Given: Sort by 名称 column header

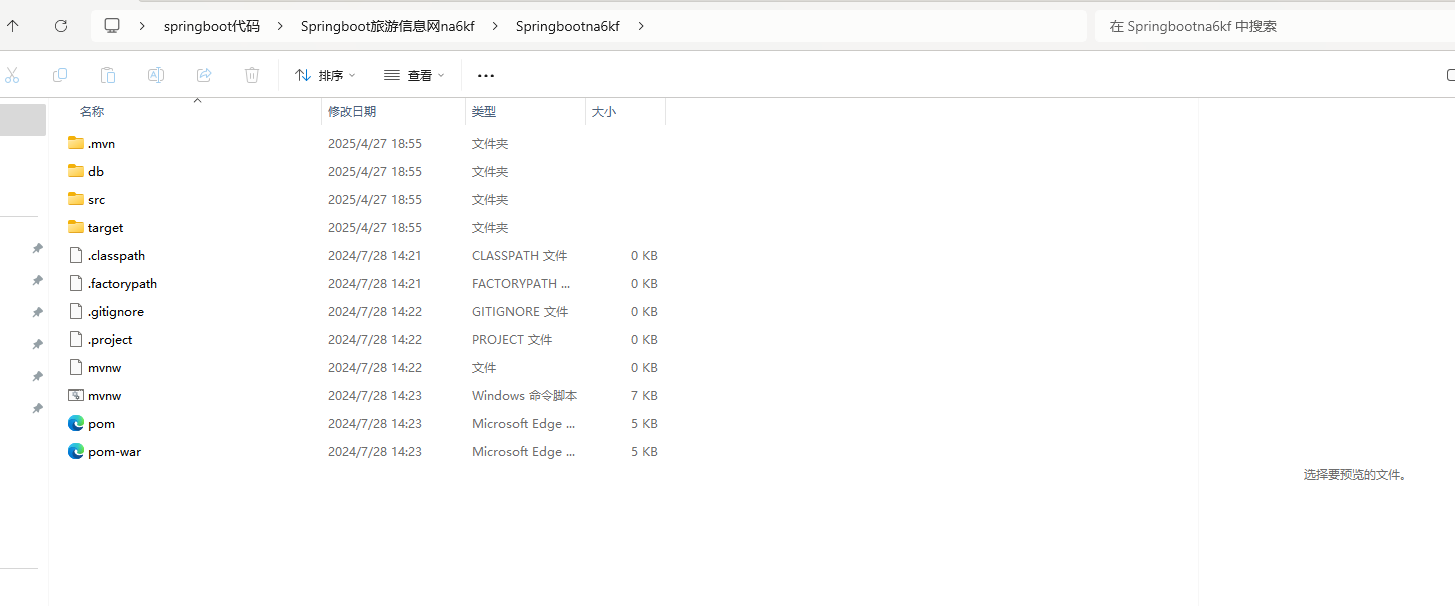Looking at the screenshot, I should pos(92,112).
